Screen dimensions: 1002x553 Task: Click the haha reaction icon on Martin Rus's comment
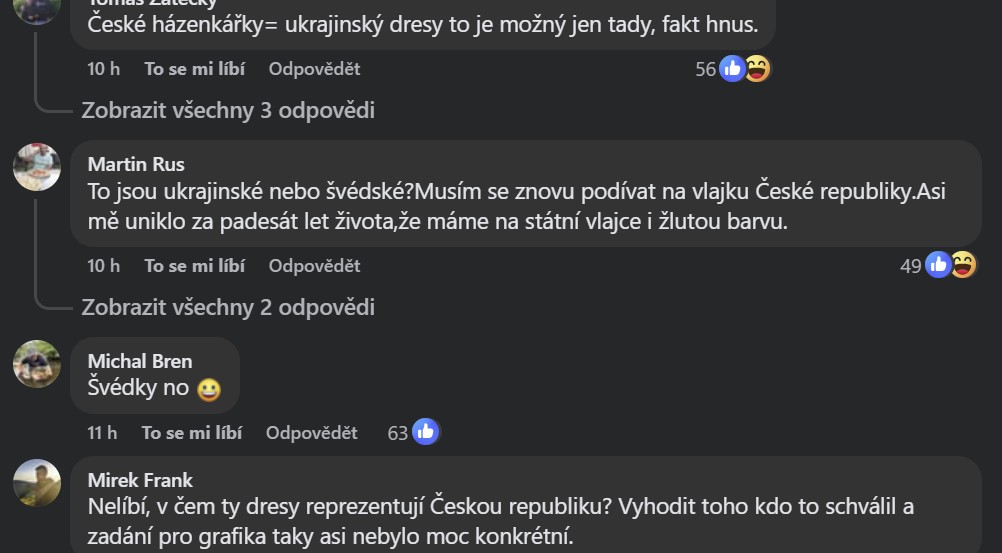click(963, 265)
